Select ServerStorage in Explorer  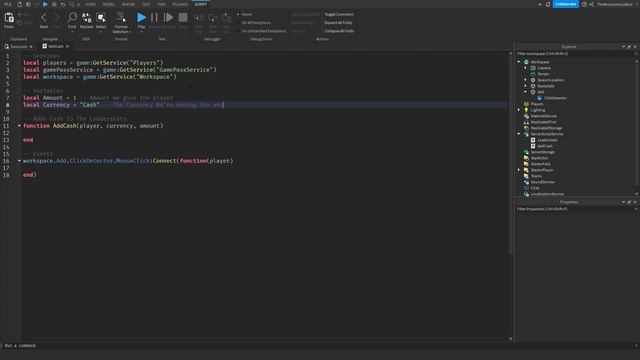coord(542,152)
